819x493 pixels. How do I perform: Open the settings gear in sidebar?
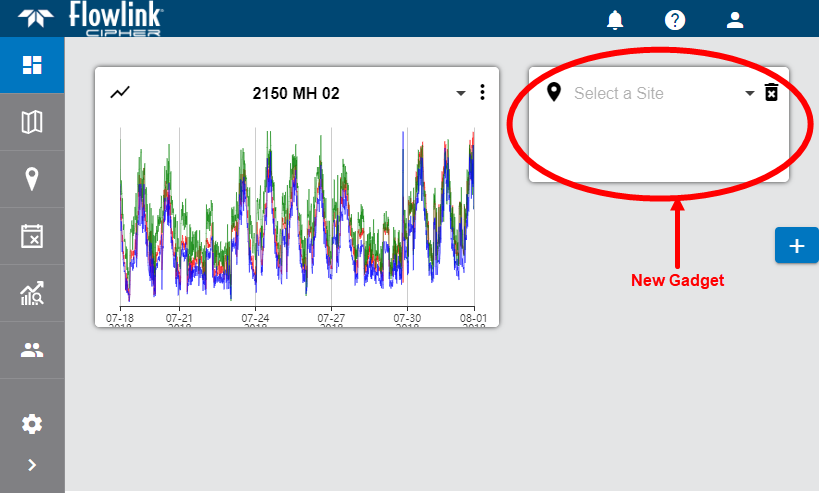(32, 424)
